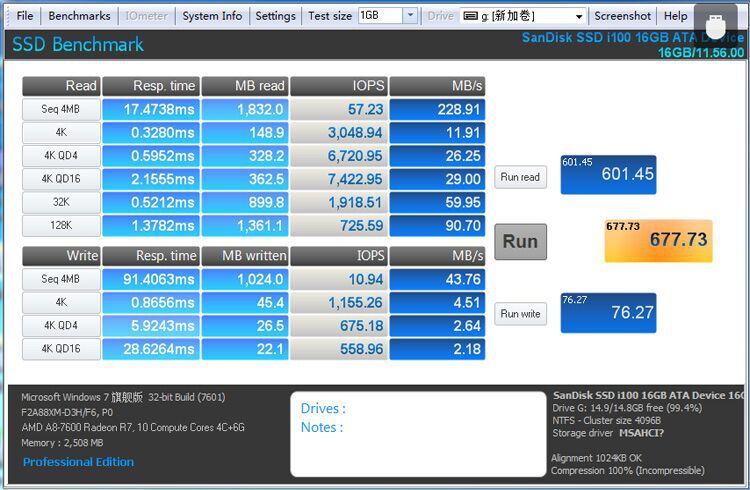This screenshot has height=490, width=750.
Task: Click the Read Seq 4MB test button
Action: click(x=61, y=109)
